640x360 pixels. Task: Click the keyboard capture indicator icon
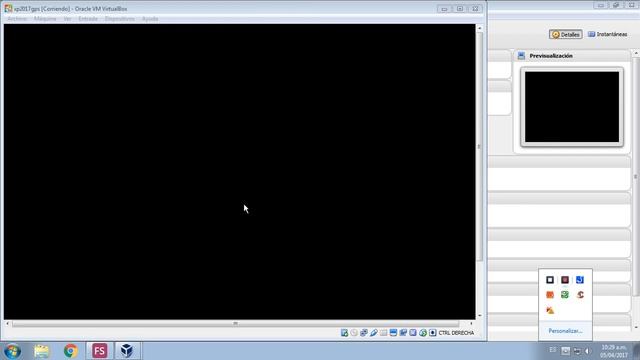433,333
